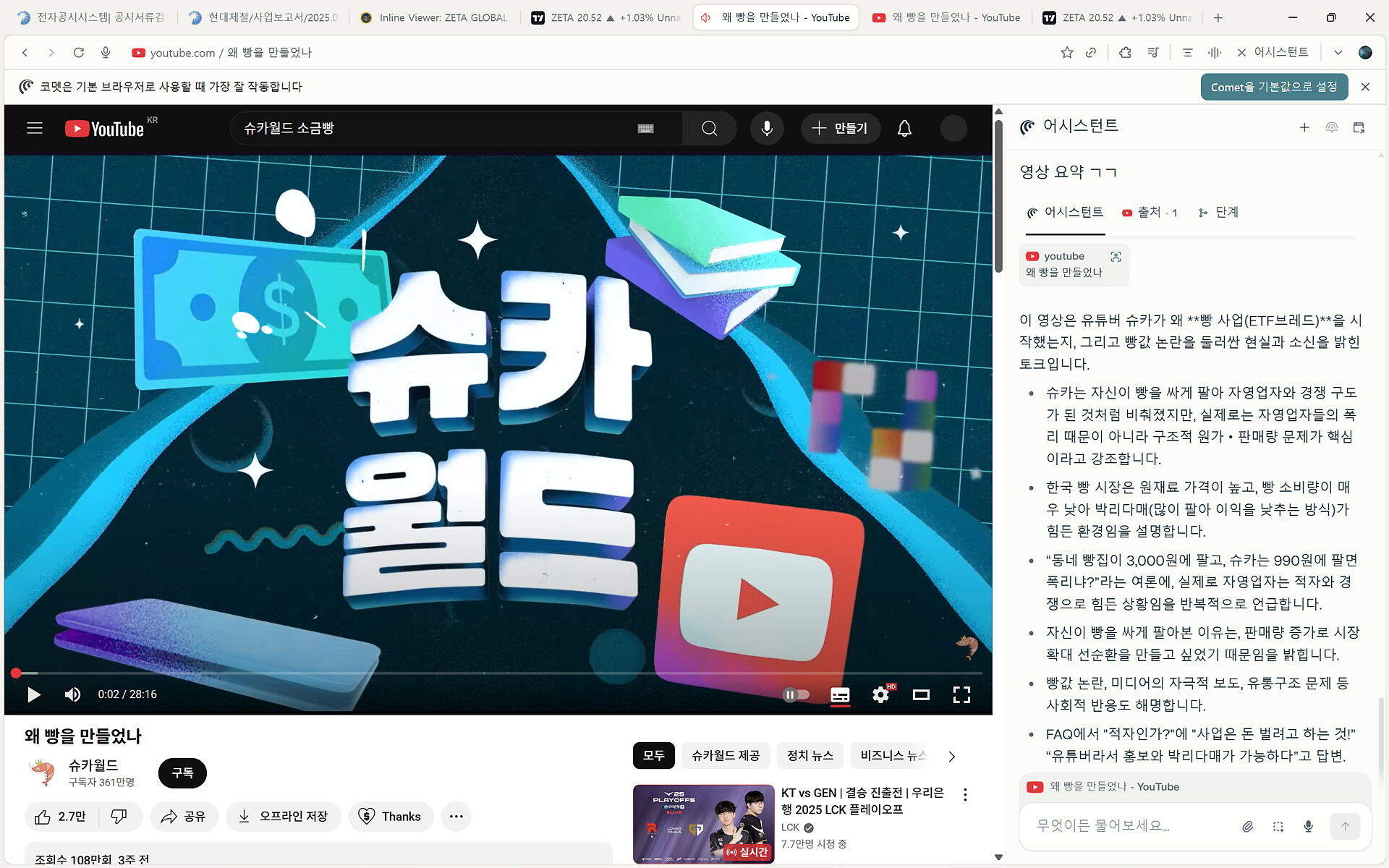Bookmark page with star icon
The width and height of the screenshot is (1389, 868).
tap(1066, 52)
